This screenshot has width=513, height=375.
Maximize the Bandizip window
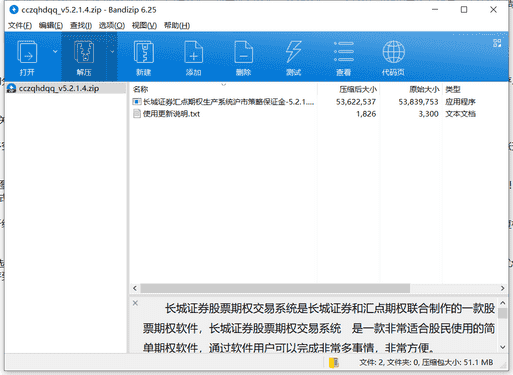click(464, 10)
